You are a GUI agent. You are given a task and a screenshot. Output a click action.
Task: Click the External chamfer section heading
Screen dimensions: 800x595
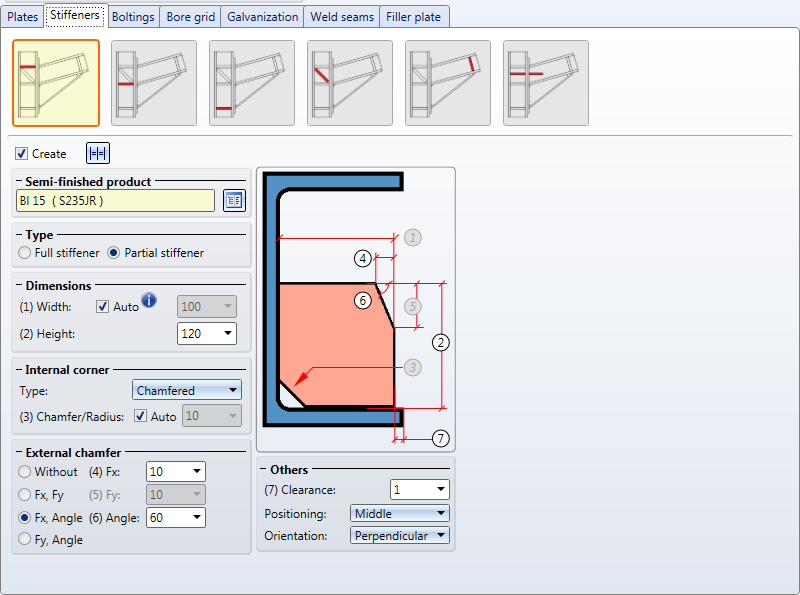[73, 453]
